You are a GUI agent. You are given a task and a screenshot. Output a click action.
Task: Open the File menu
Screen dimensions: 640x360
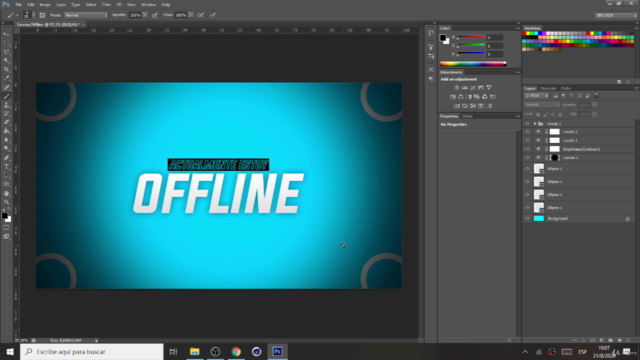(x=19, y=4)
